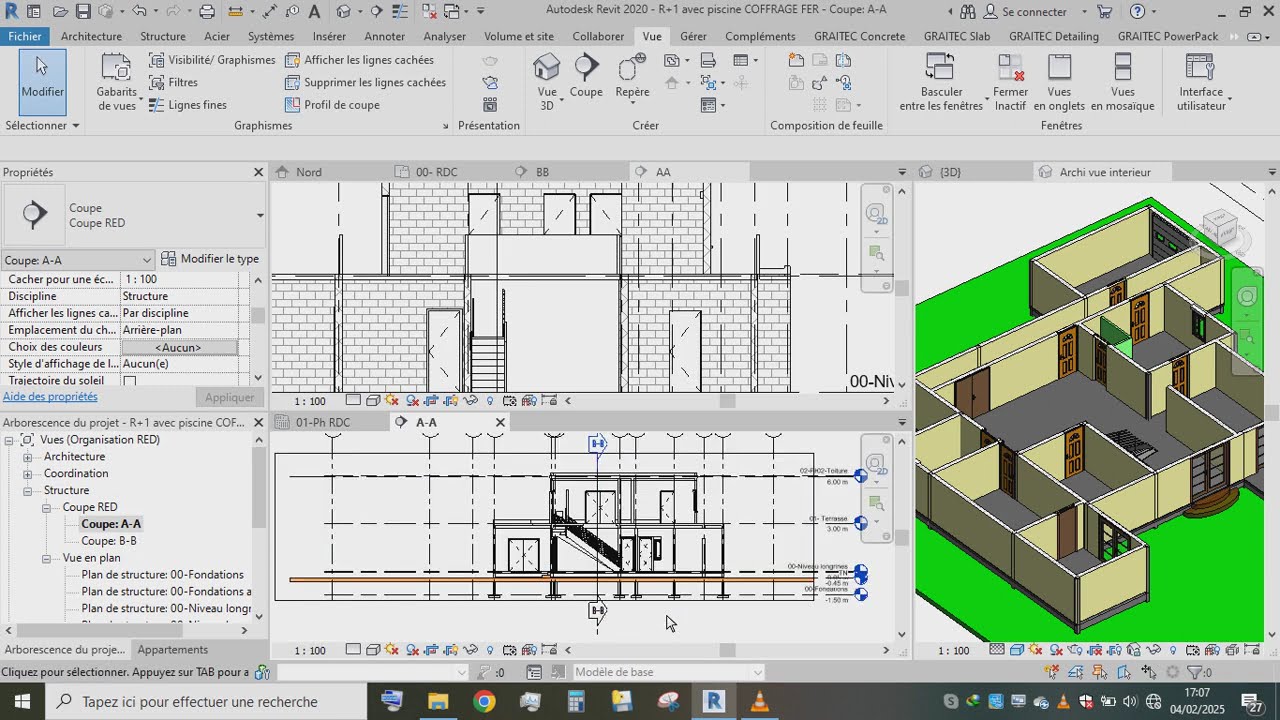Switch to the Annoter ribbon tab
The height and width of the screenshot is (720, 1280).
385,36
